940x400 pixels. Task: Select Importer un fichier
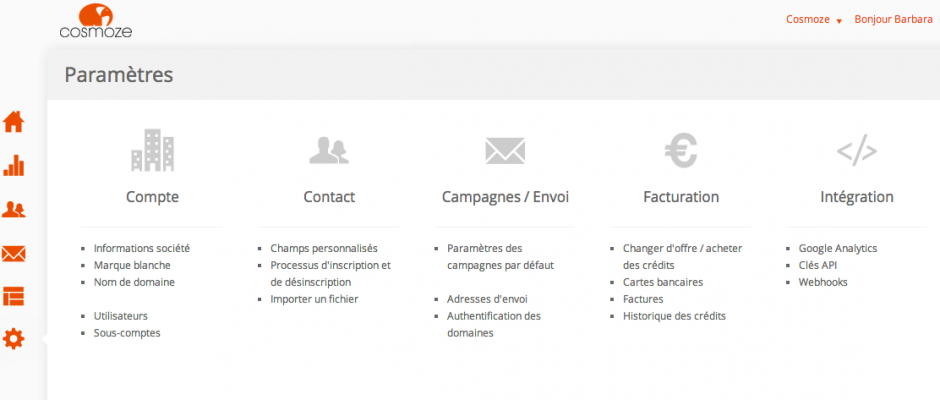314,299
